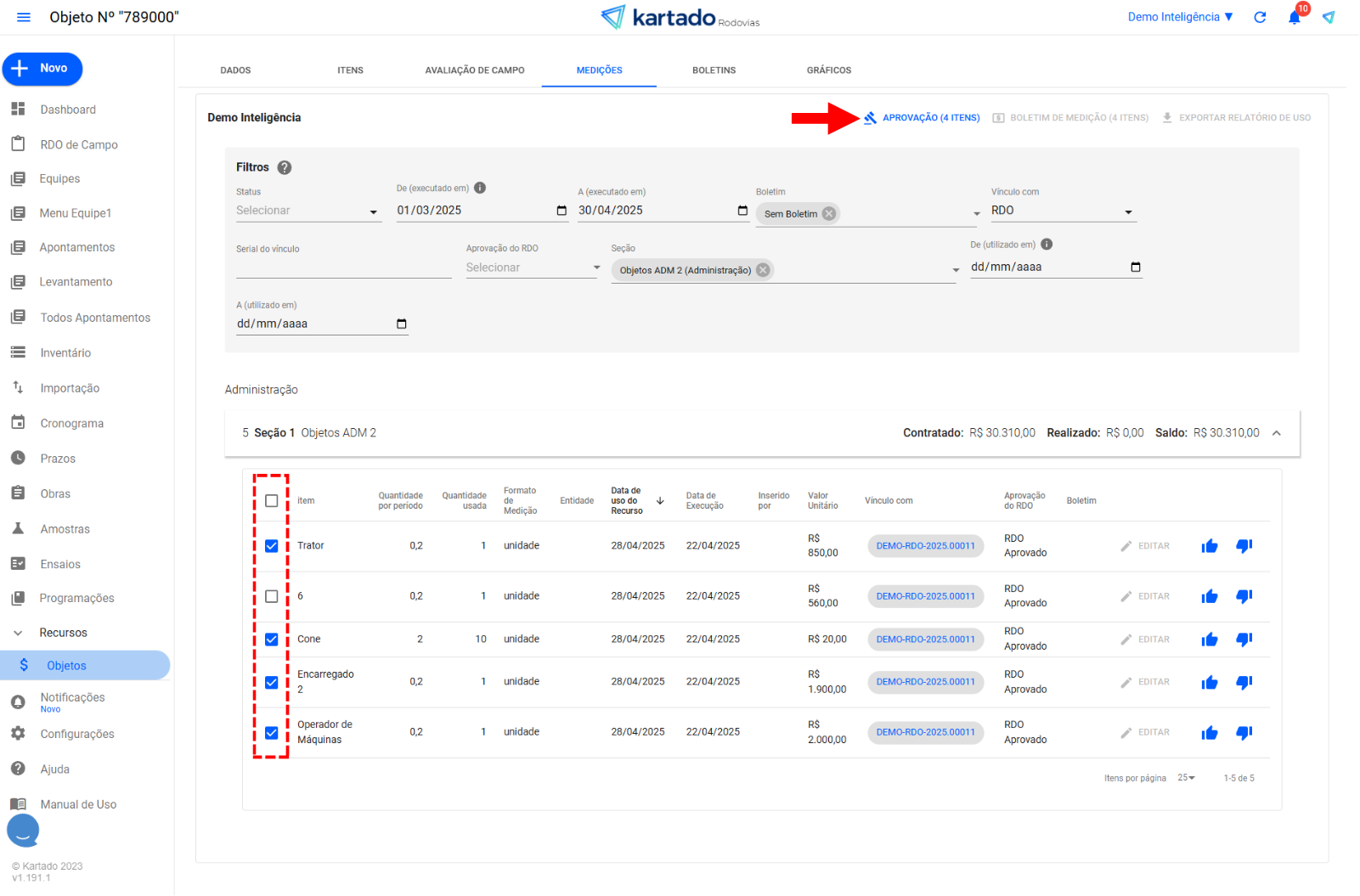1360x896 pixels.
Task: Click the Aprovação (4 itens) button
Action: coord(923,118)
